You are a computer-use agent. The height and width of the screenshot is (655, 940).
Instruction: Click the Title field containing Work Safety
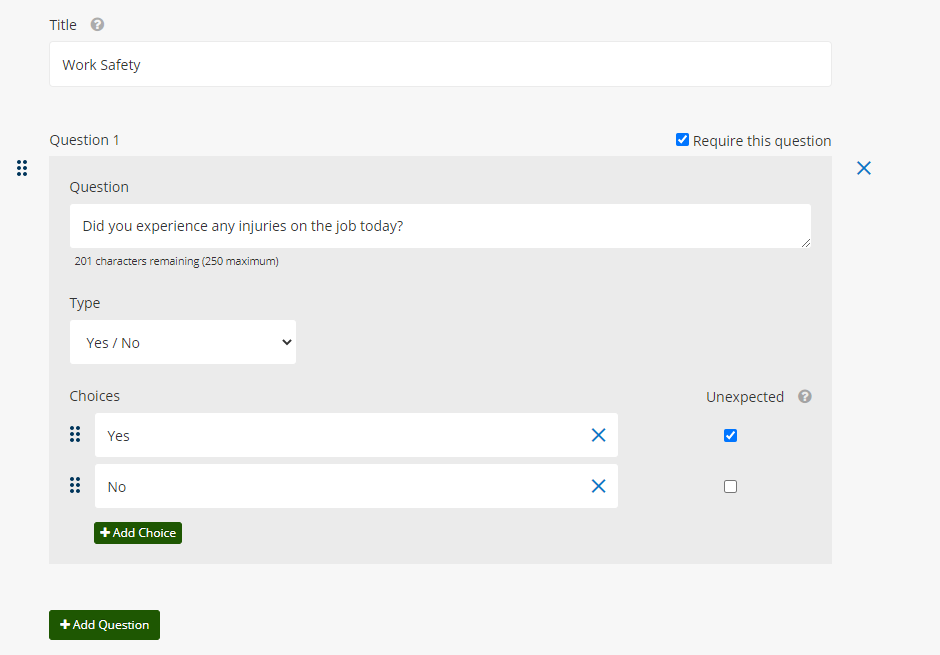[440, 65]
